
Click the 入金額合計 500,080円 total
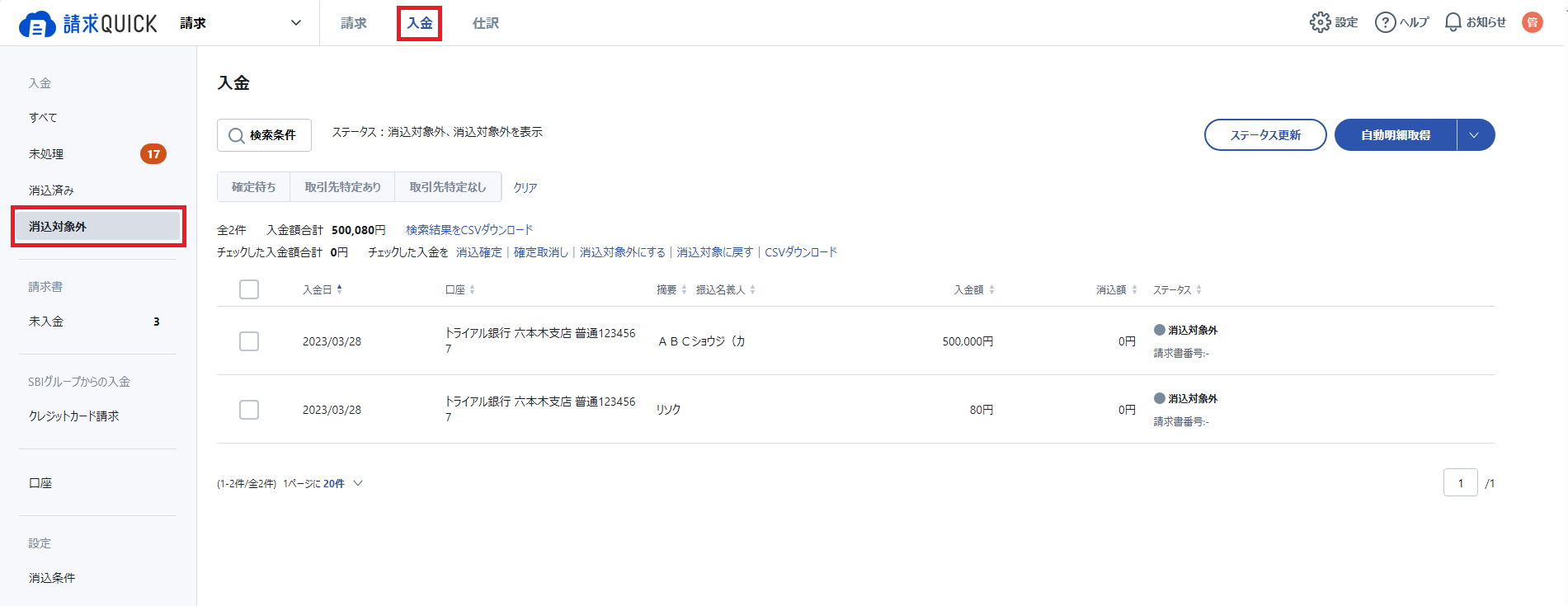point(326,230)
